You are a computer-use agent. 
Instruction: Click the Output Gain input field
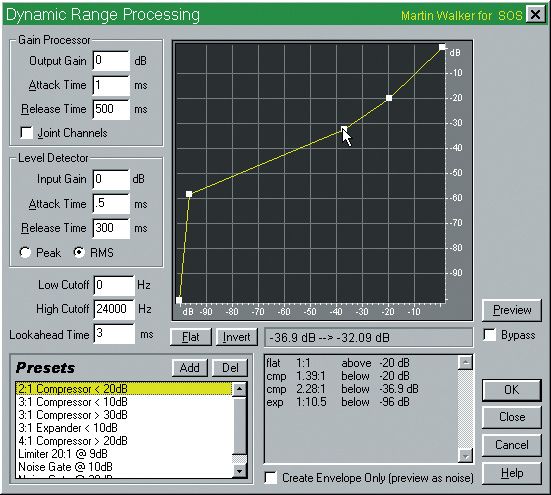point(111,61)
